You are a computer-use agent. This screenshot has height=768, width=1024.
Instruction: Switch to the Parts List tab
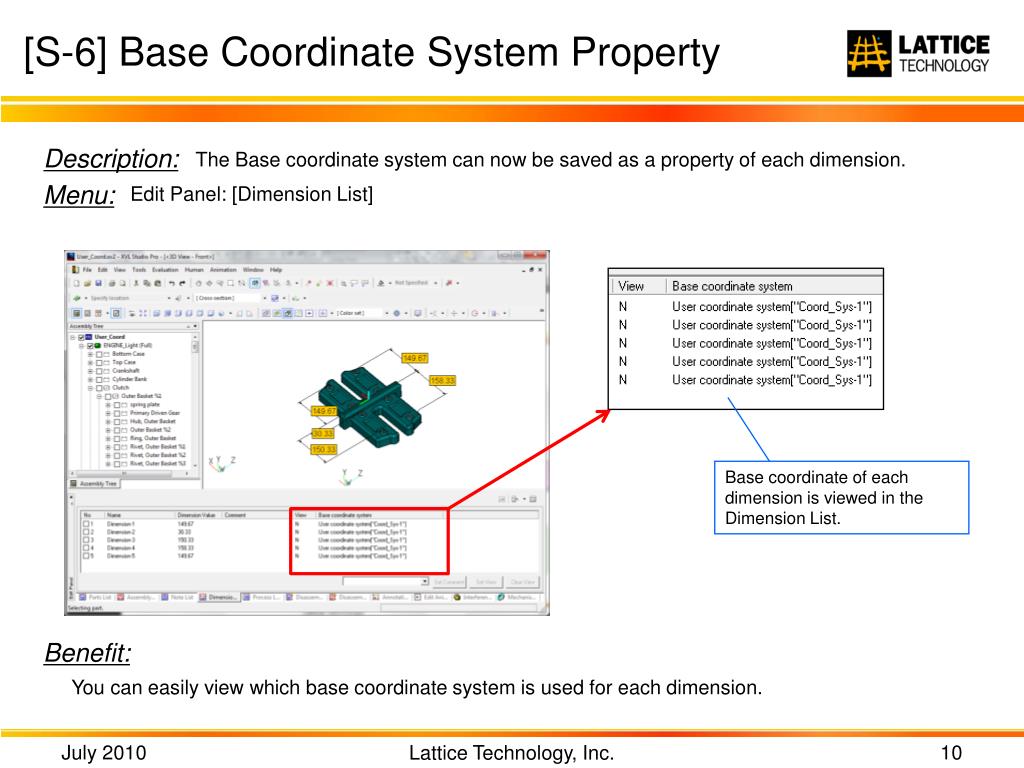tap(95, 597)
